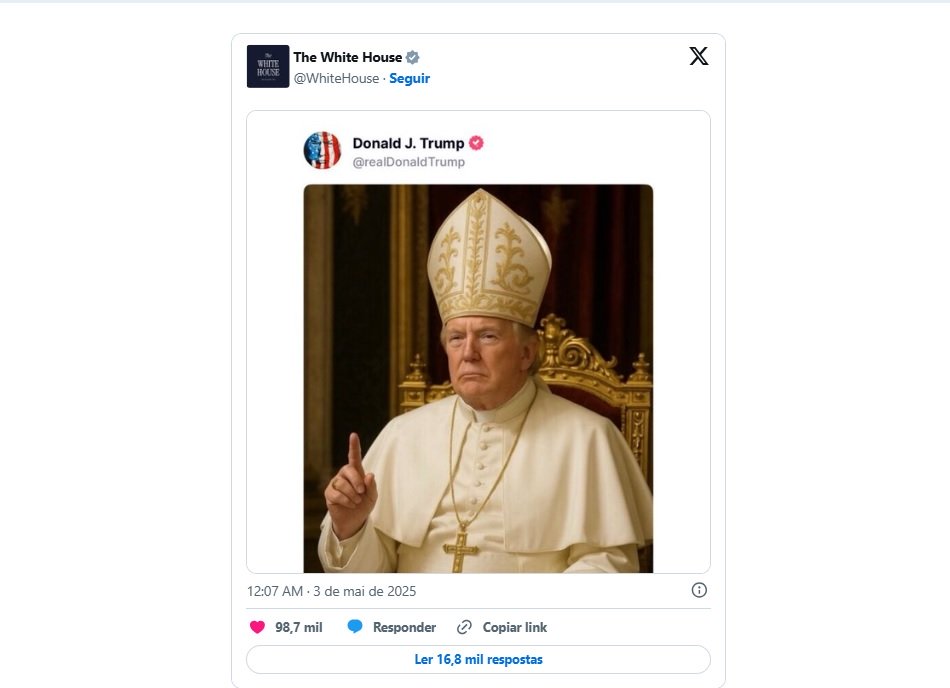Click the White House profile avatar
The width and height of the screenshot is (950, 688).
pos(268,66)
